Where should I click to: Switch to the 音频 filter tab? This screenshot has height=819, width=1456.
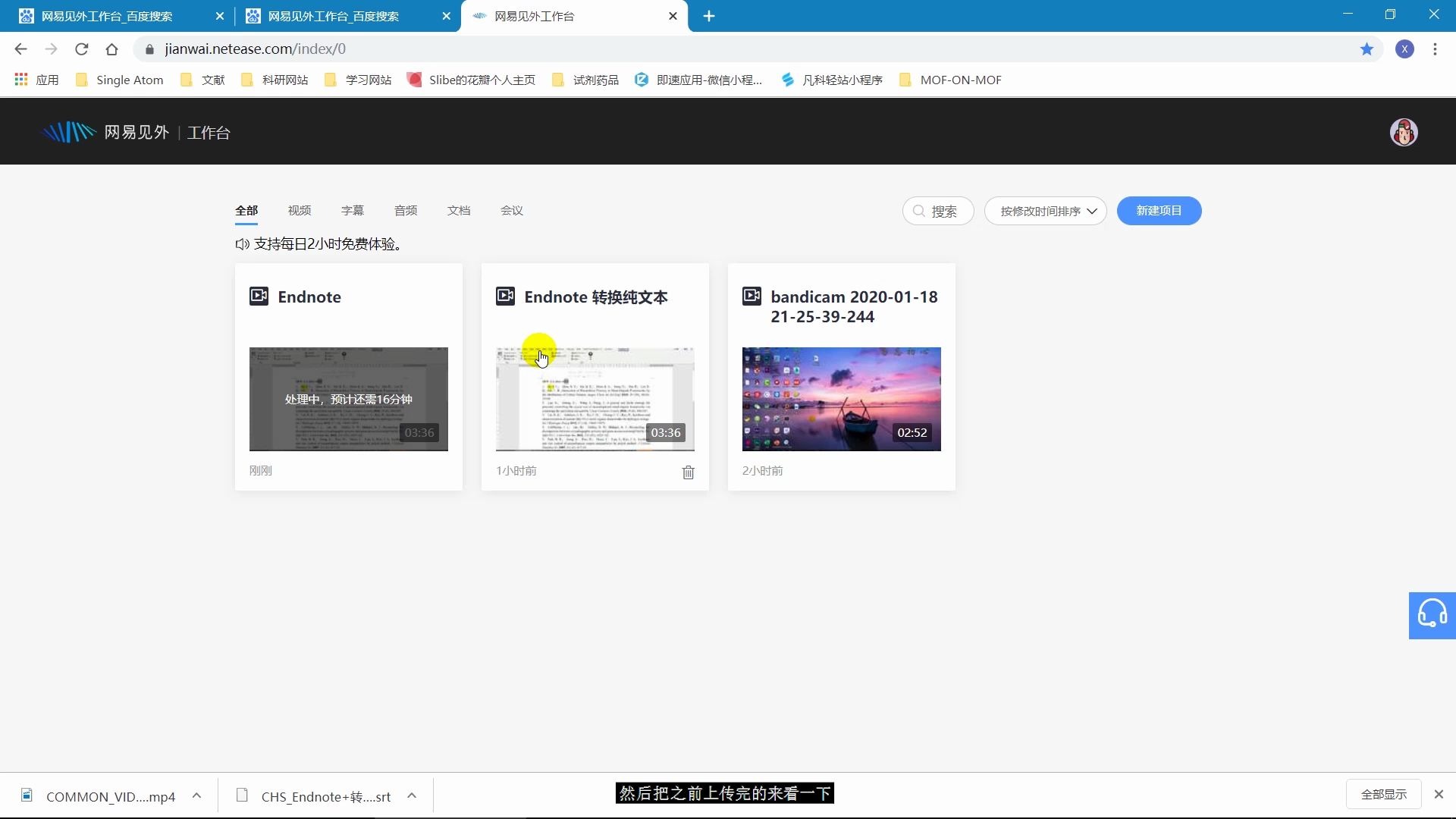(406, 211)
